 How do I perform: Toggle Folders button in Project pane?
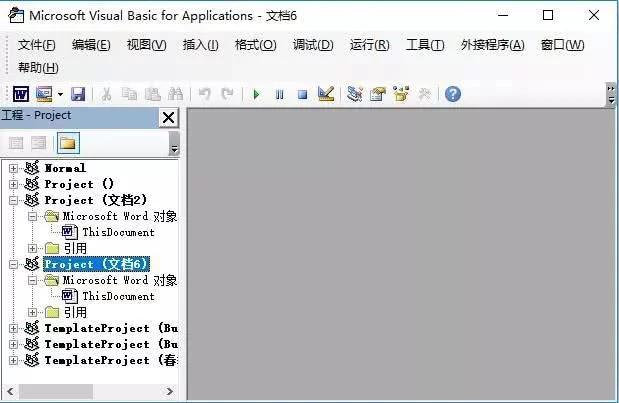(x=68, y=143)
